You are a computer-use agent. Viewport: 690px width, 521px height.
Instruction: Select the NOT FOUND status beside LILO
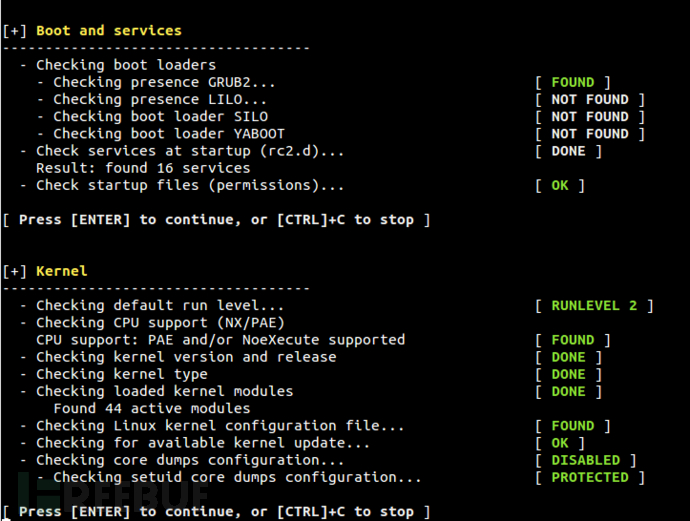(589, 99)
